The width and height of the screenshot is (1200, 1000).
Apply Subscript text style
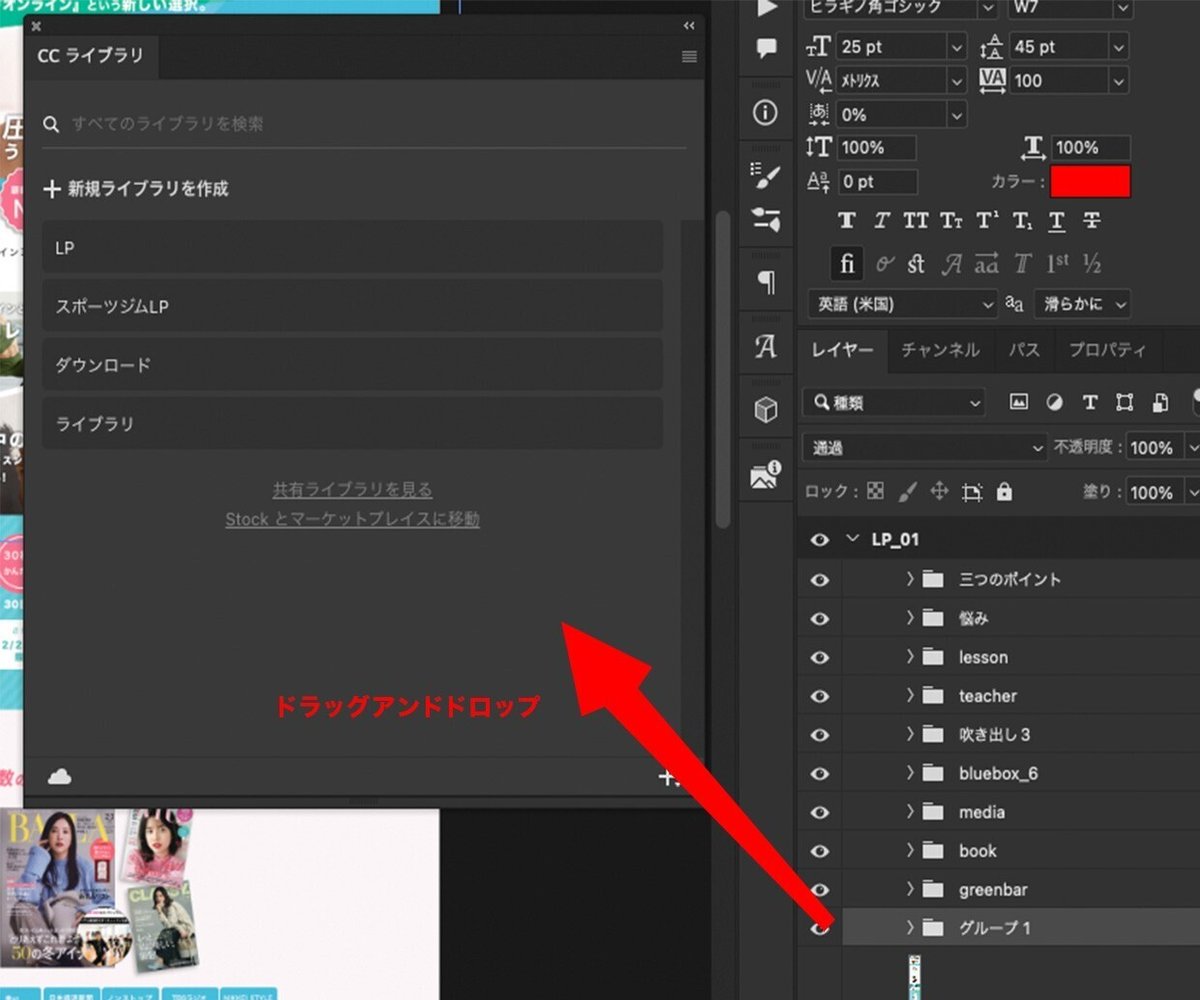(1022, 221)
